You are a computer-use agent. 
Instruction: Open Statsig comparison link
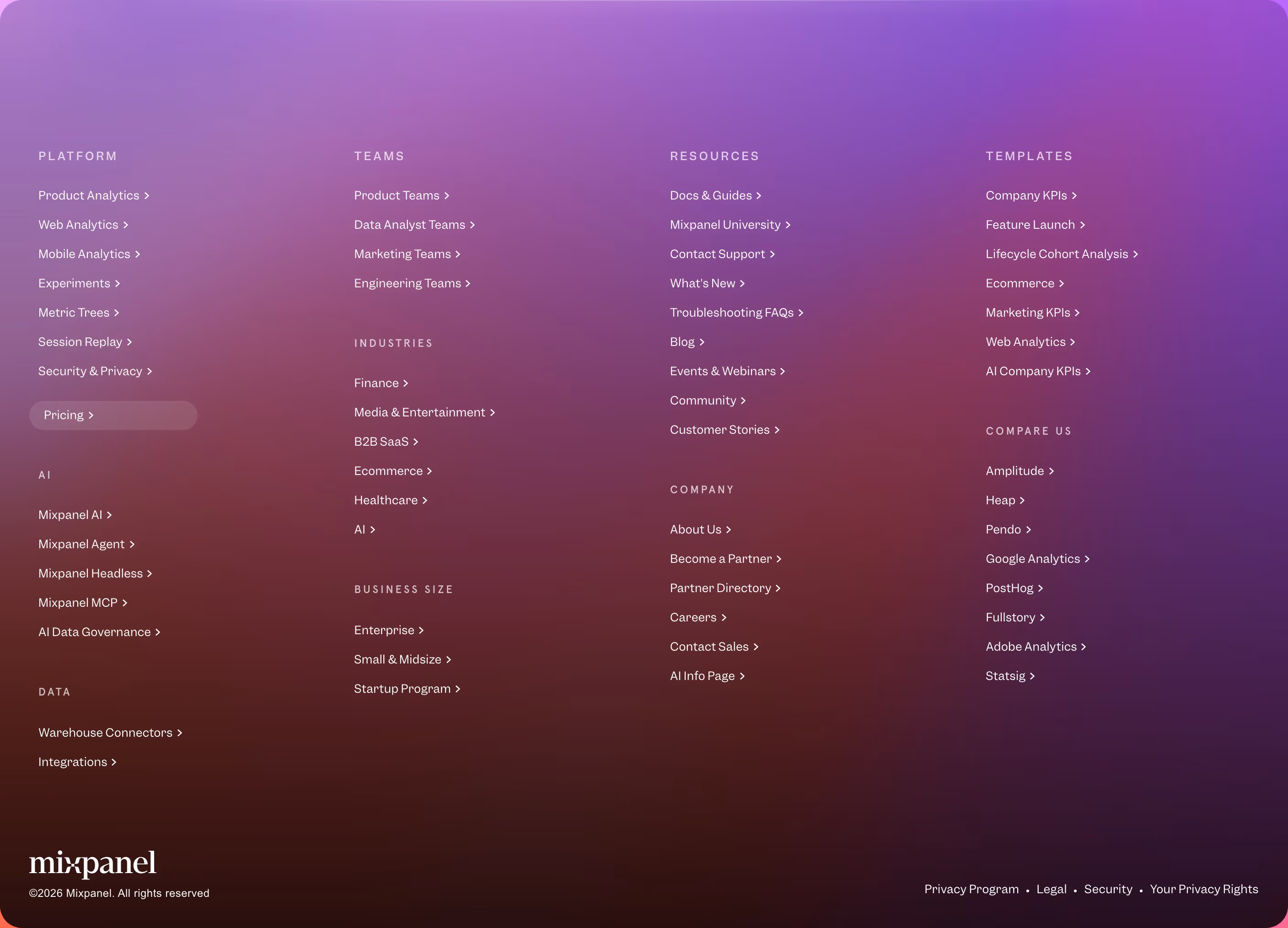pyautogui.click(x=1010, y=676)
